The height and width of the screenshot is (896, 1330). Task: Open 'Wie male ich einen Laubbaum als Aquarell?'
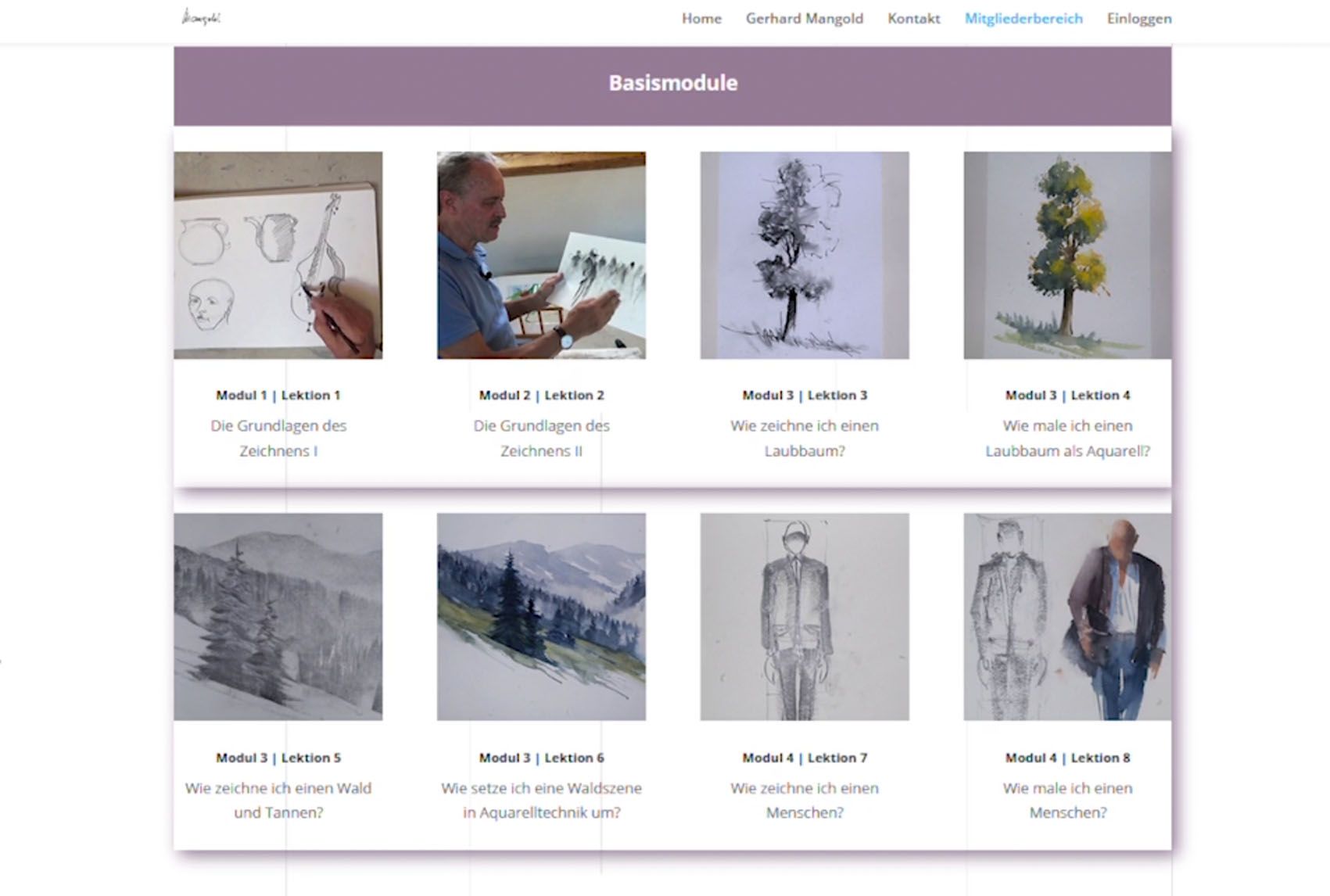click(x=1067, y=438)
